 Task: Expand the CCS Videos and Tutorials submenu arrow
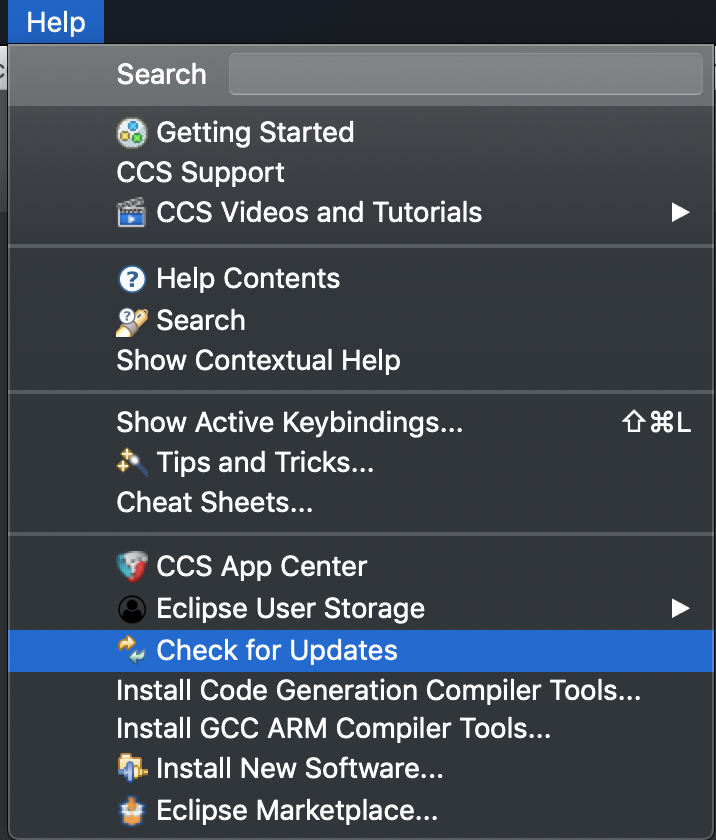[680, 212]
